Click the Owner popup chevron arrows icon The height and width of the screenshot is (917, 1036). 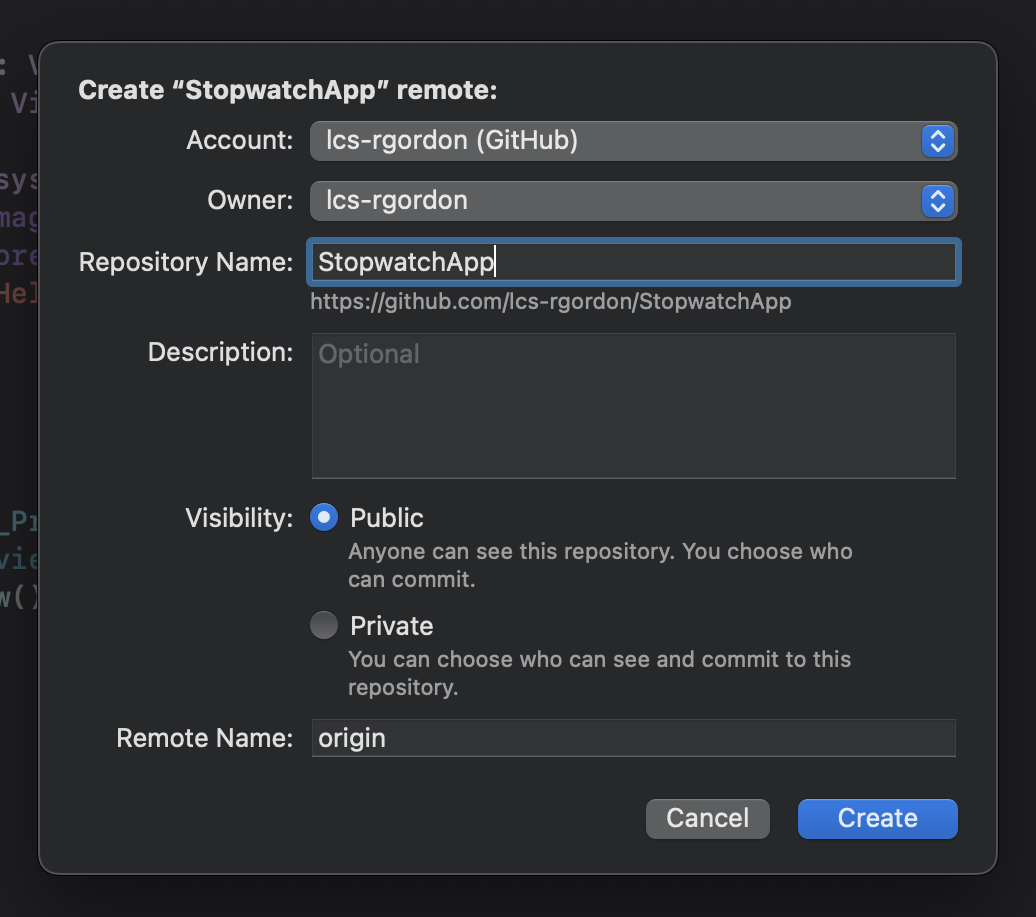(937, 201)
